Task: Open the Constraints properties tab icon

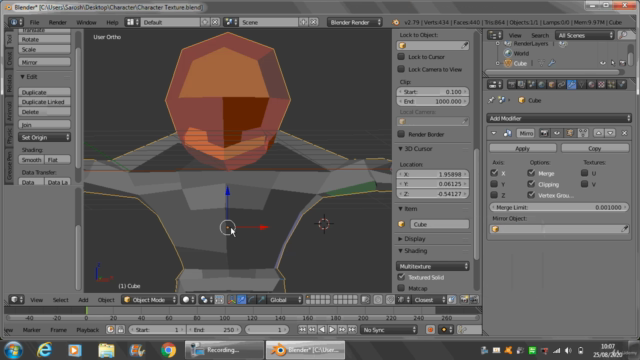Action: 561,84
